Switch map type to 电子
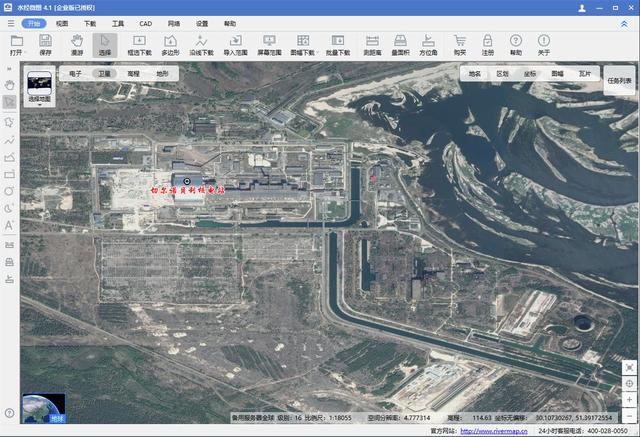 (76, 73)
